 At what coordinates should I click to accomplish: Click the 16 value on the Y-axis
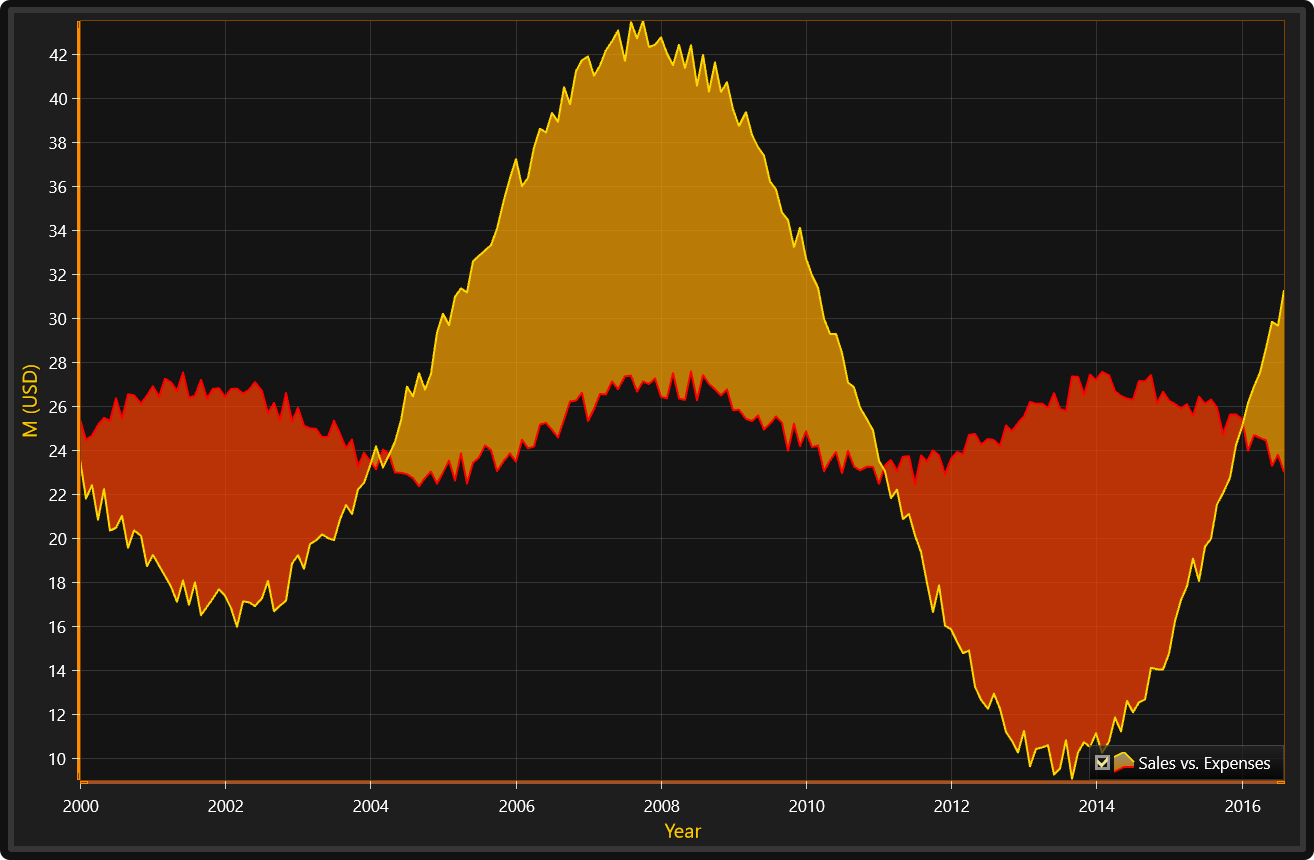pos(58,627)
